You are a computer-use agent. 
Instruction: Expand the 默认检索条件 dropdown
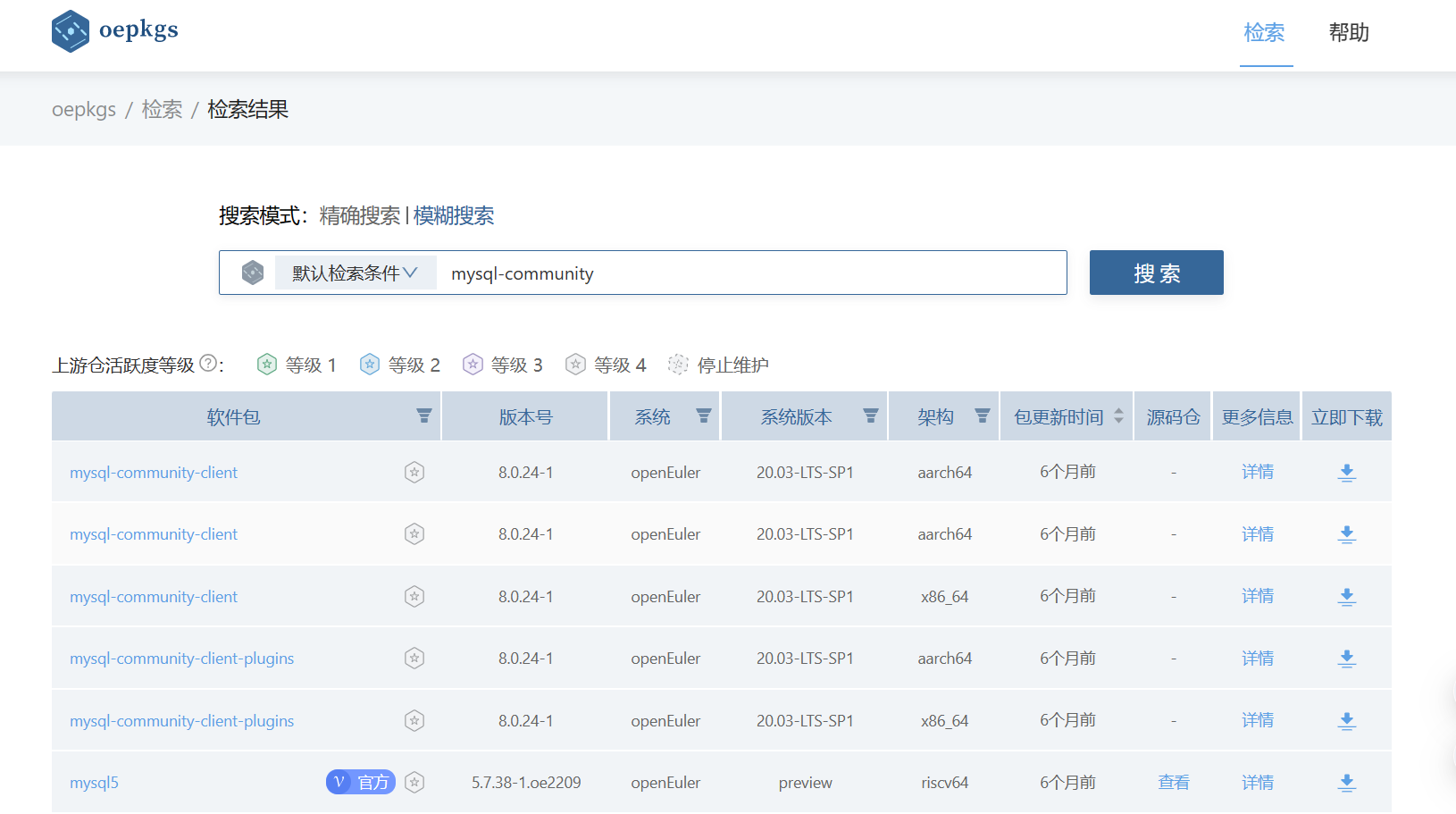355,273
